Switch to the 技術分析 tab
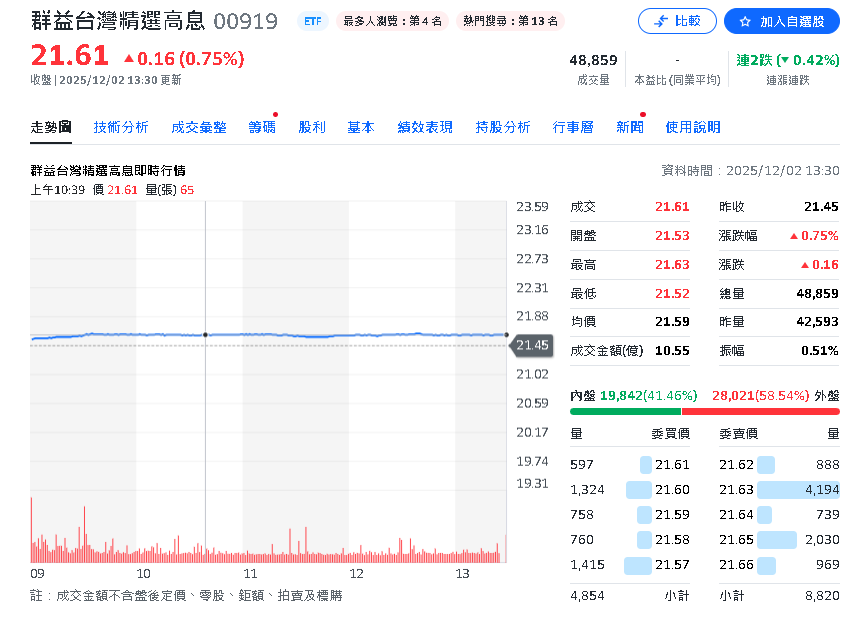 click(120, 127)
